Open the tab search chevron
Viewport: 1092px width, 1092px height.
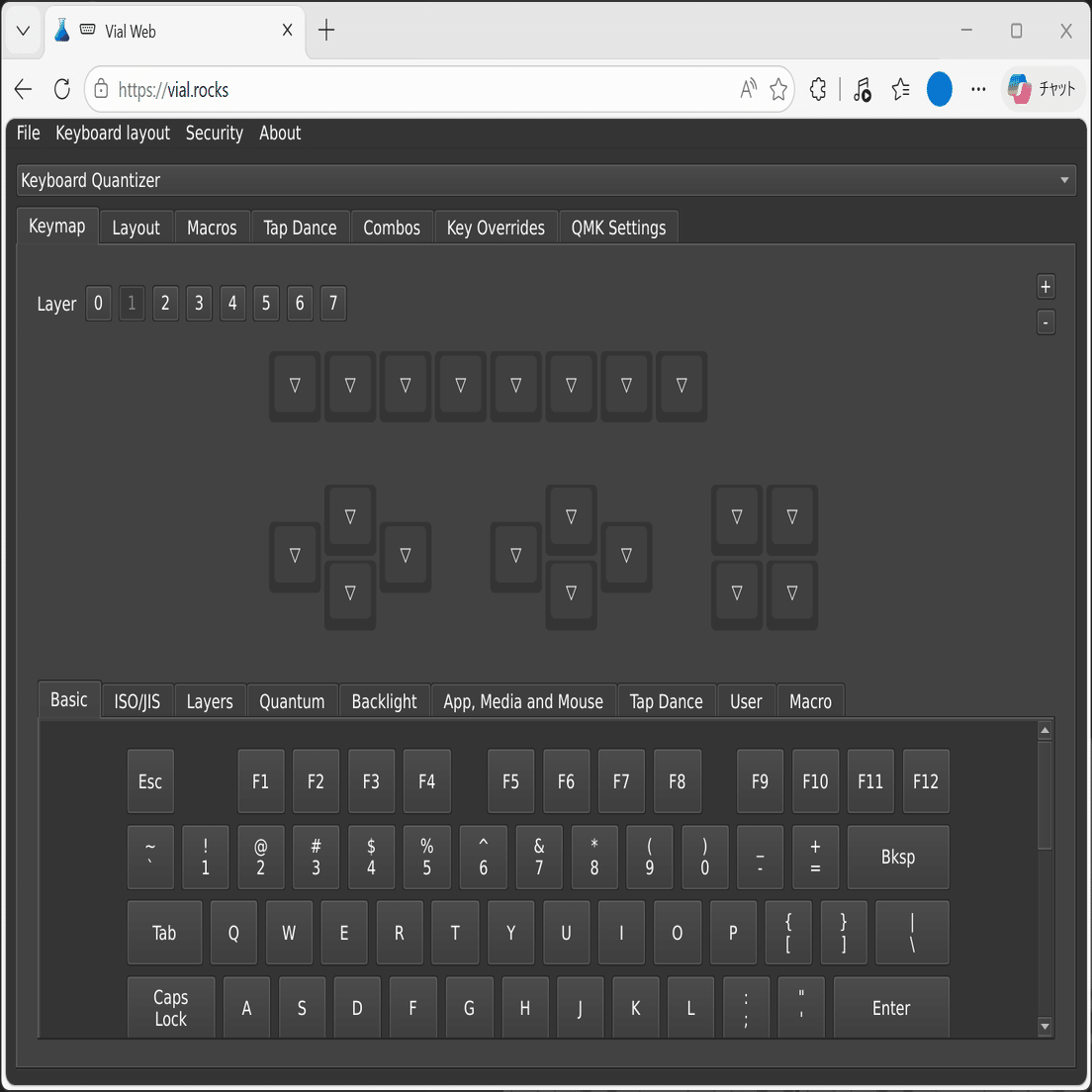23,30
